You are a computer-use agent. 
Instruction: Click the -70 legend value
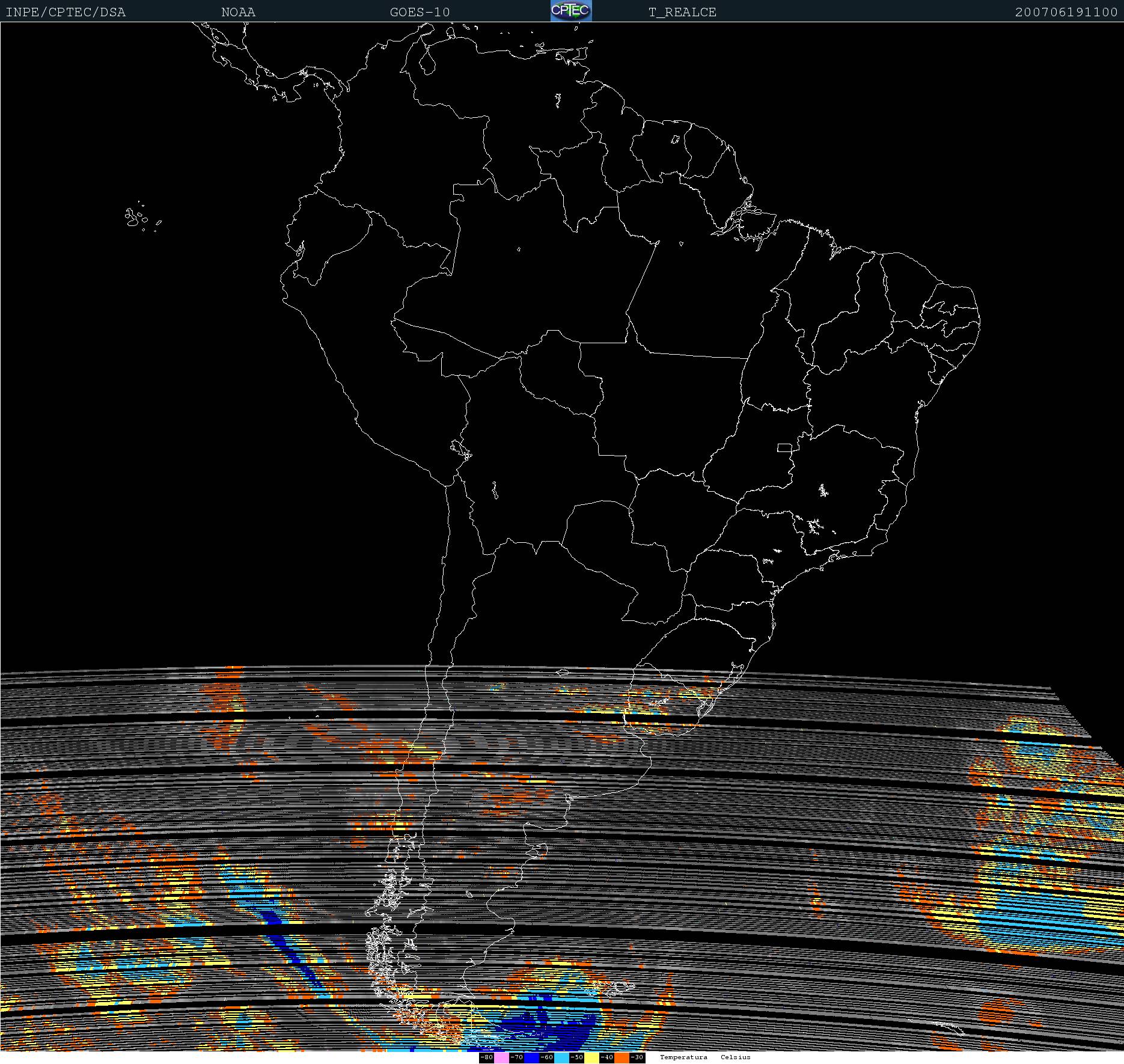(x=516, y=1057)
